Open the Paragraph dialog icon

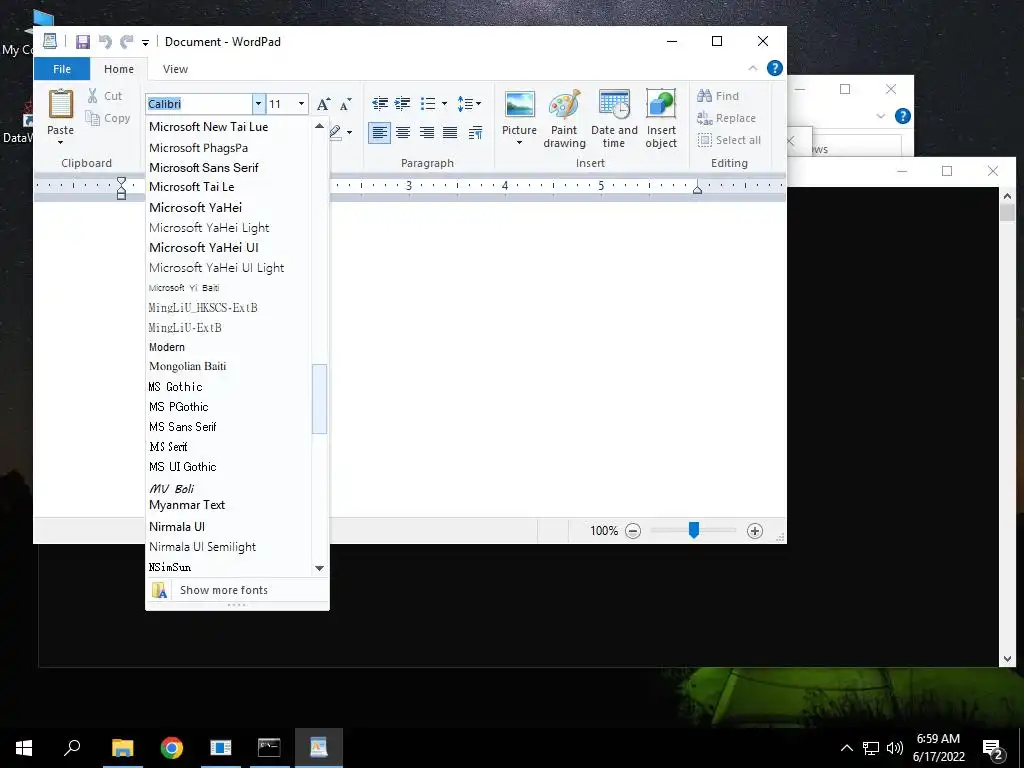click(475, 133)
